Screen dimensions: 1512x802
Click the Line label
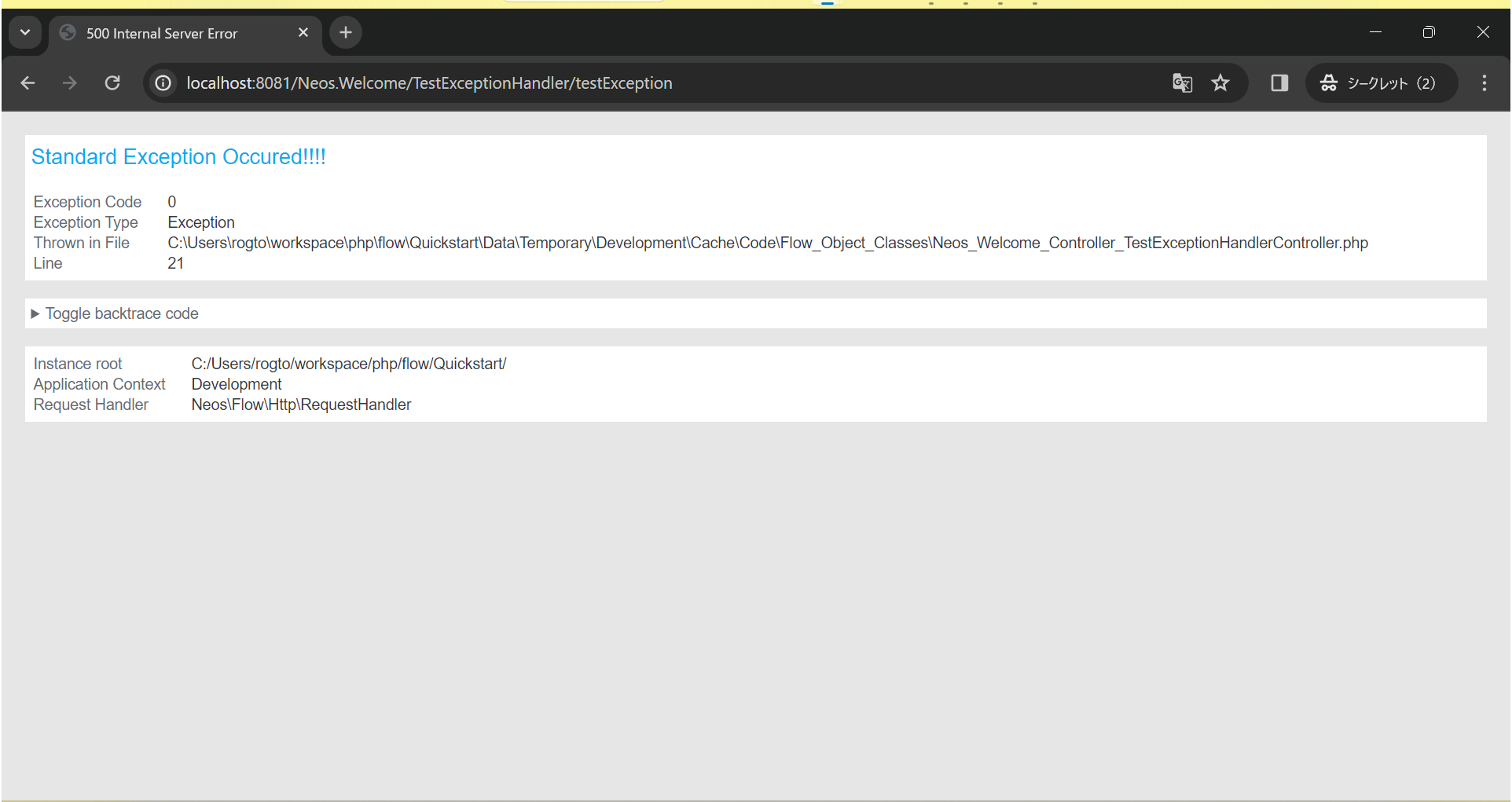pyautogui.click(x=48, y=263)
